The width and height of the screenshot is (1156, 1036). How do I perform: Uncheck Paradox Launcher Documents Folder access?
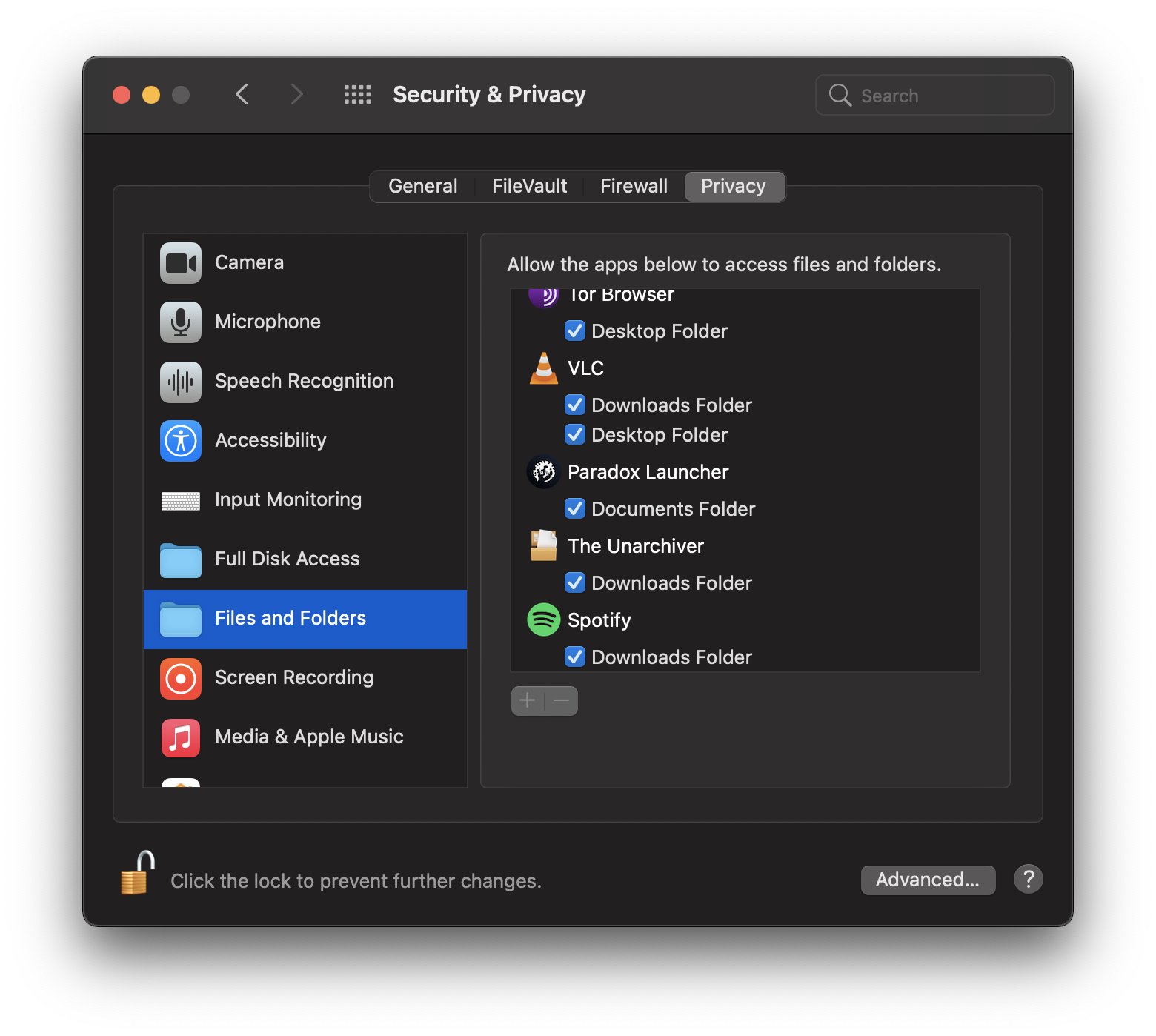click(575, 508)
